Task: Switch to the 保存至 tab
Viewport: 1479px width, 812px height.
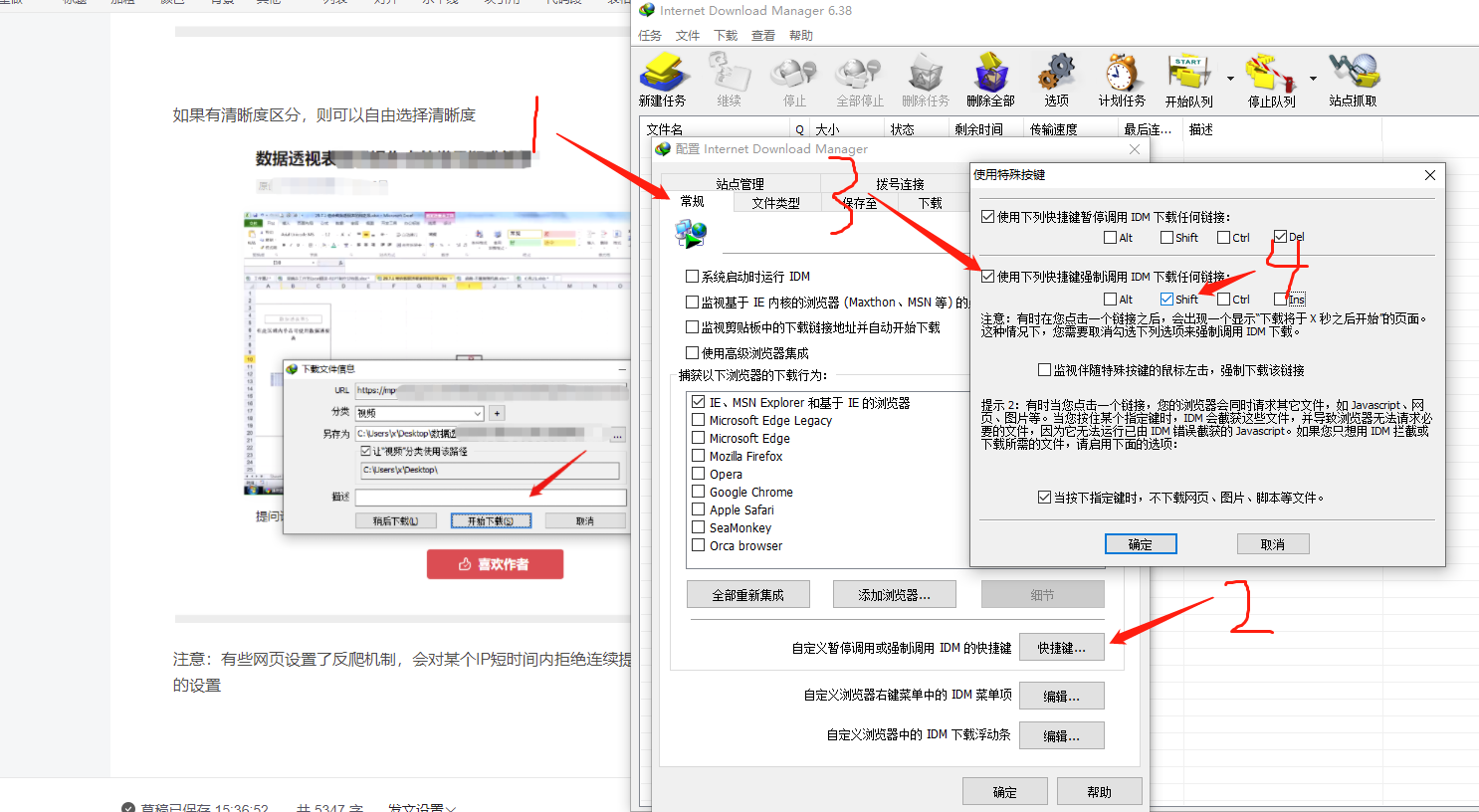Action: (x=859, y=203)
